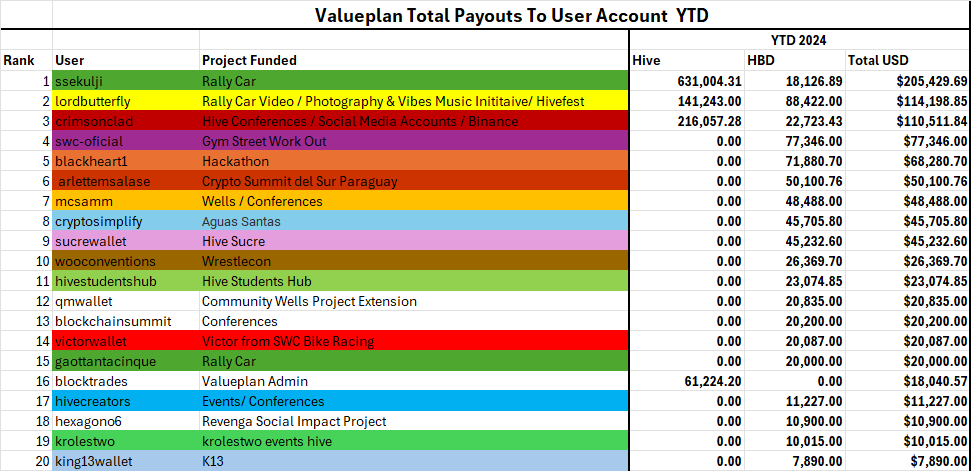Click the 'Total USD' column header

tap(908, 61)
